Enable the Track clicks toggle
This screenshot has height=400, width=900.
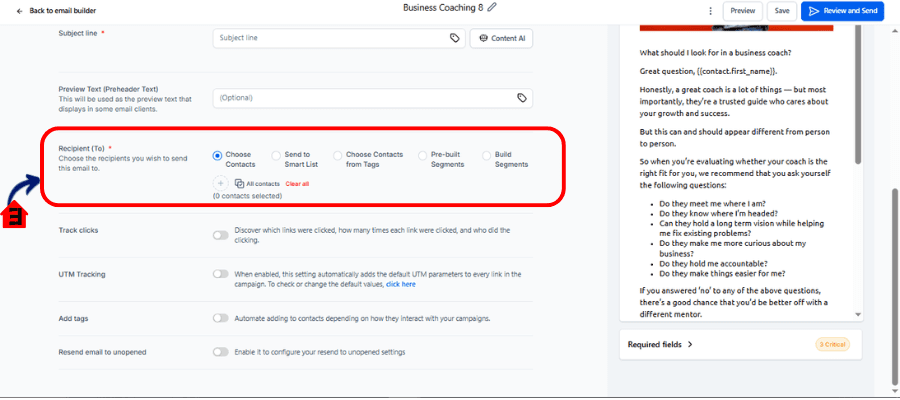tap(220, 235)
